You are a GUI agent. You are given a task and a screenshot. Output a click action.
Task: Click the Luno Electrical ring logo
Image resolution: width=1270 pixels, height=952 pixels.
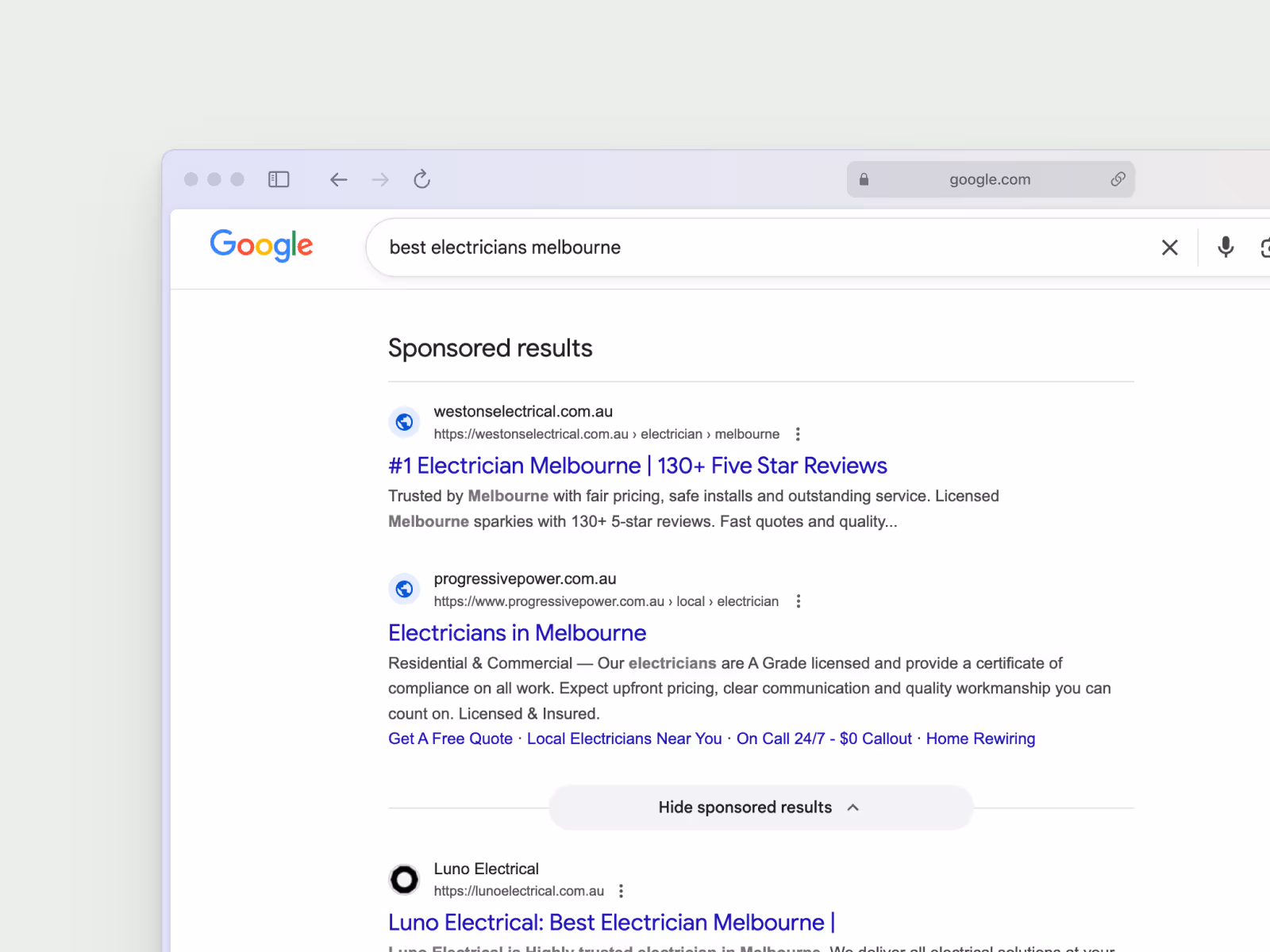[404, 879]
